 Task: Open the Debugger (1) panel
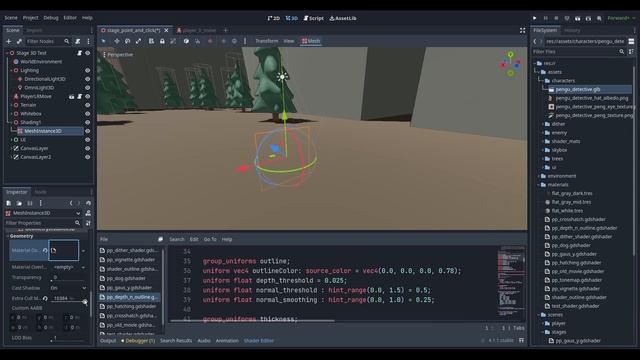click(138, 340)
